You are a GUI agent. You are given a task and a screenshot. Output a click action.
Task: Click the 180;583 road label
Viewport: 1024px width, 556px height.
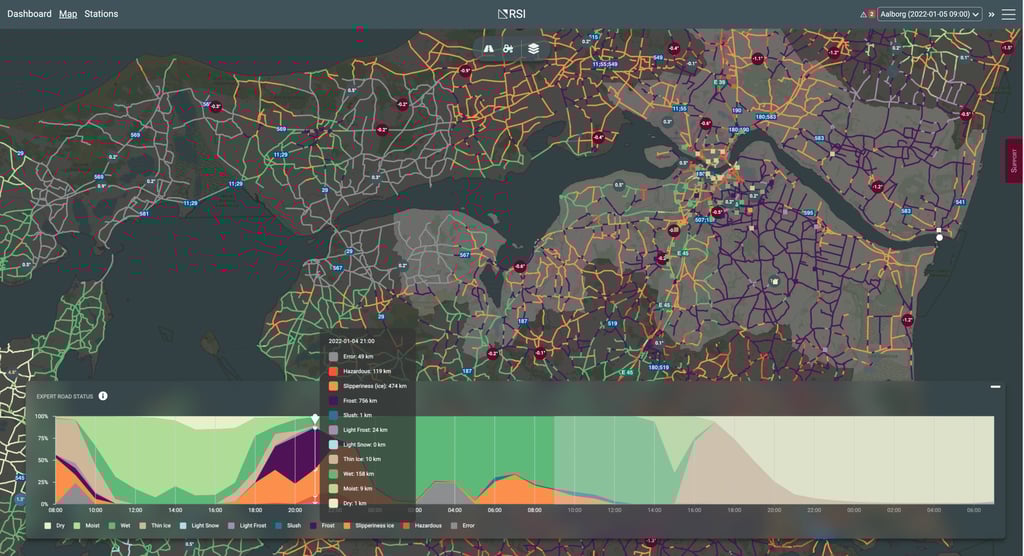coord(766,117)
